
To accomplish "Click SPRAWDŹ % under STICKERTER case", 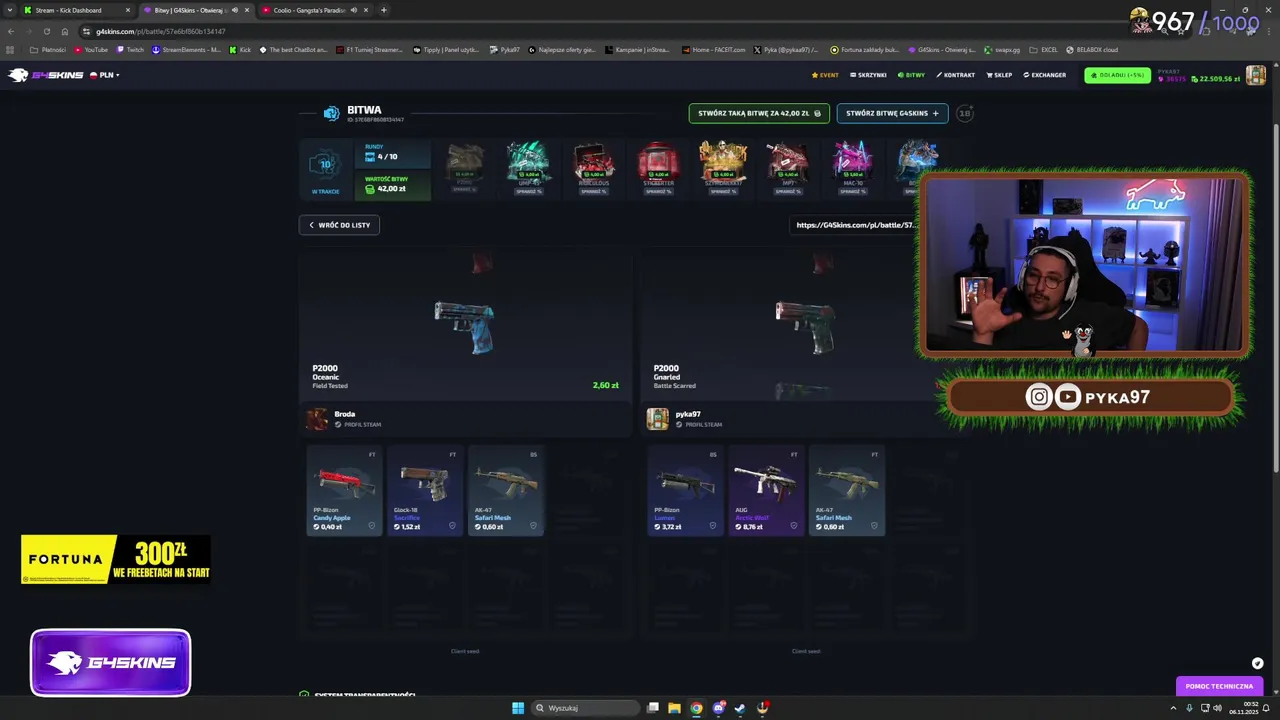I will (658, 191).
